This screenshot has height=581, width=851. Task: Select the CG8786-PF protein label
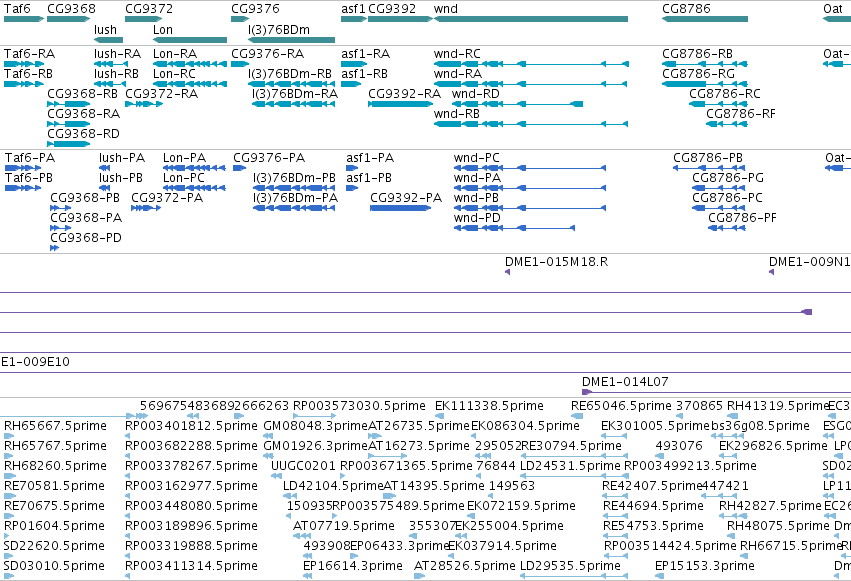click(742, 218)
